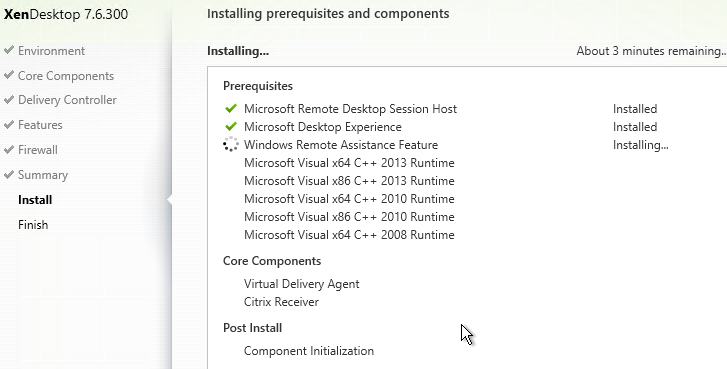Click the Installing status of Remote Assistance
The image size is (727, 369).
pos(641,145)
